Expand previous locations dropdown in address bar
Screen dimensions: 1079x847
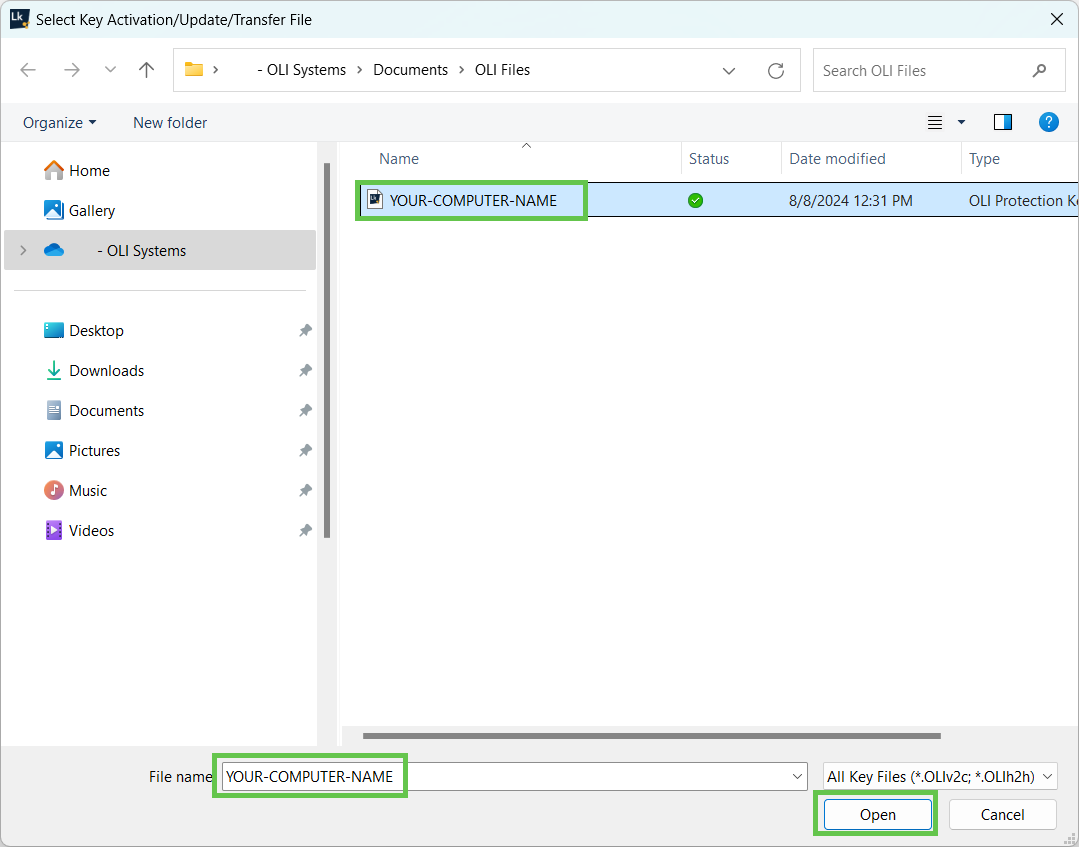click(729, 70)
